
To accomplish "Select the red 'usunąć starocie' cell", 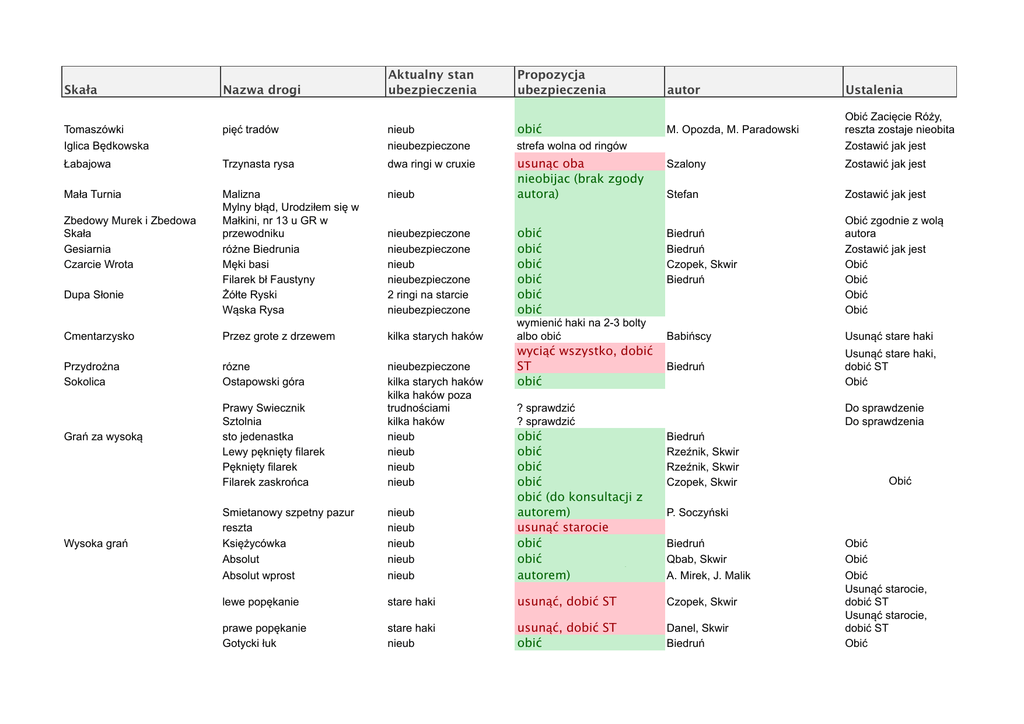I will [563, 527].
